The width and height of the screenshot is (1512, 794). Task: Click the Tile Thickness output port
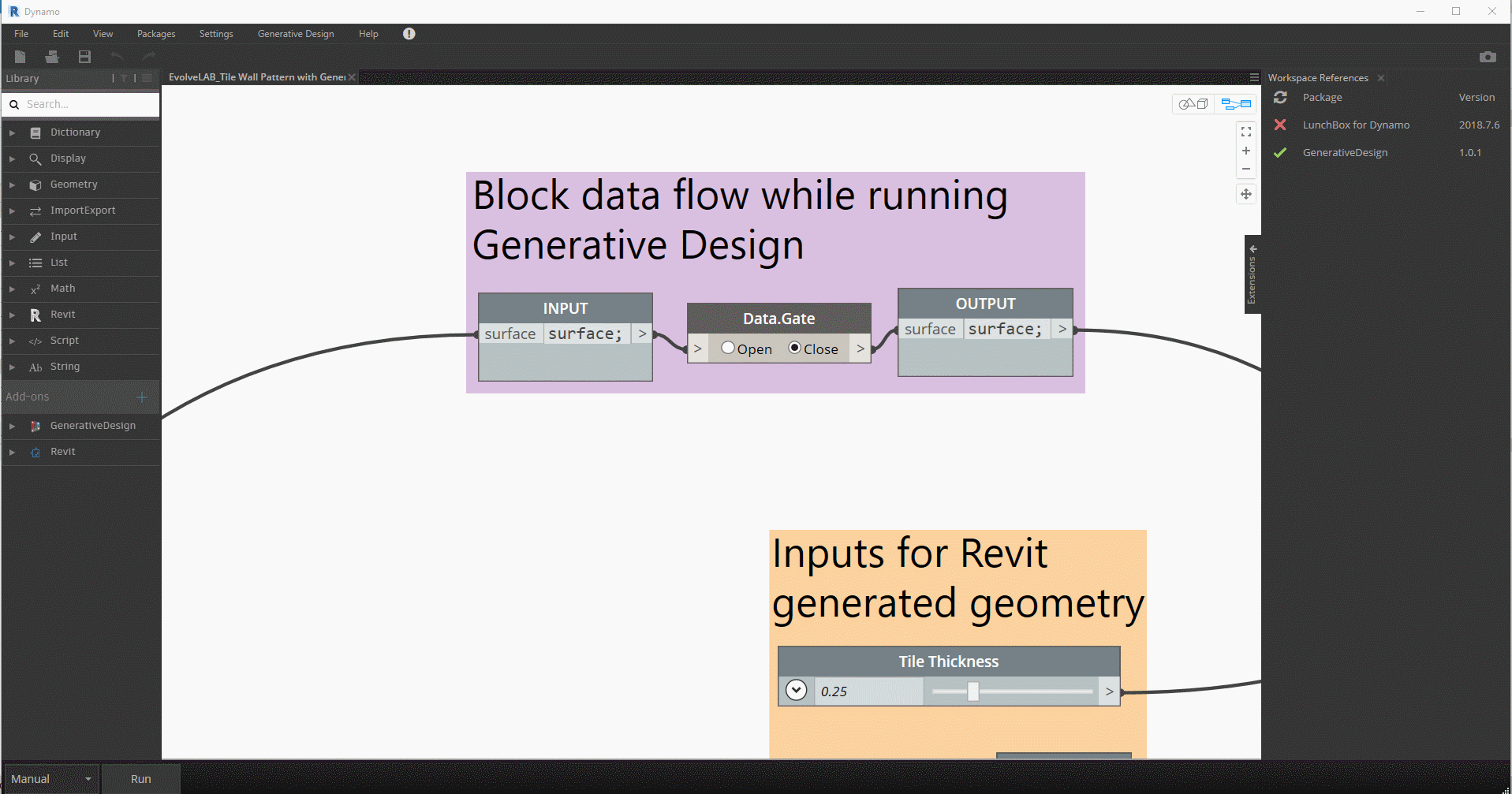point(1110,691)
